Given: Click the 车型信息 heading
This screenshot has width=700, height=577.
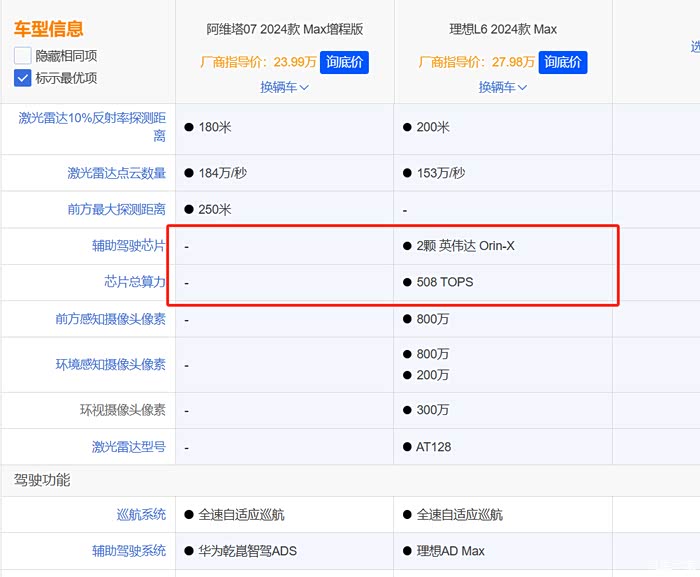Looking at the screenshot, I should (49, 30).
